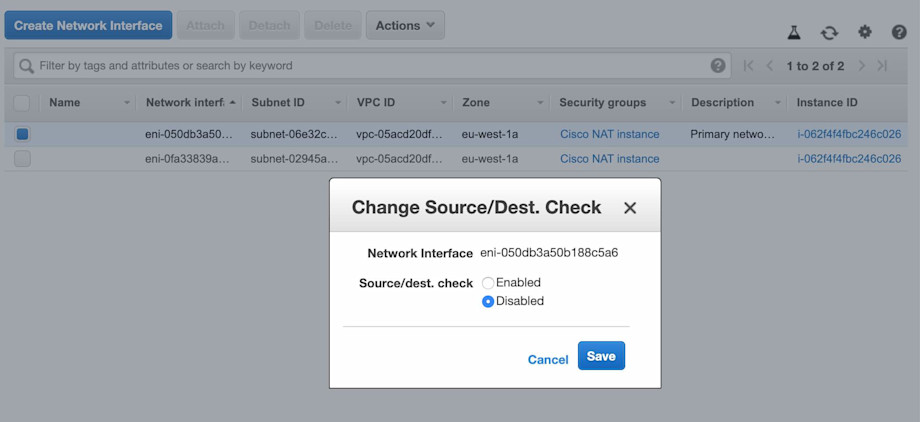
Task: Refresh the network interfaces list
Action: [829, 33]
